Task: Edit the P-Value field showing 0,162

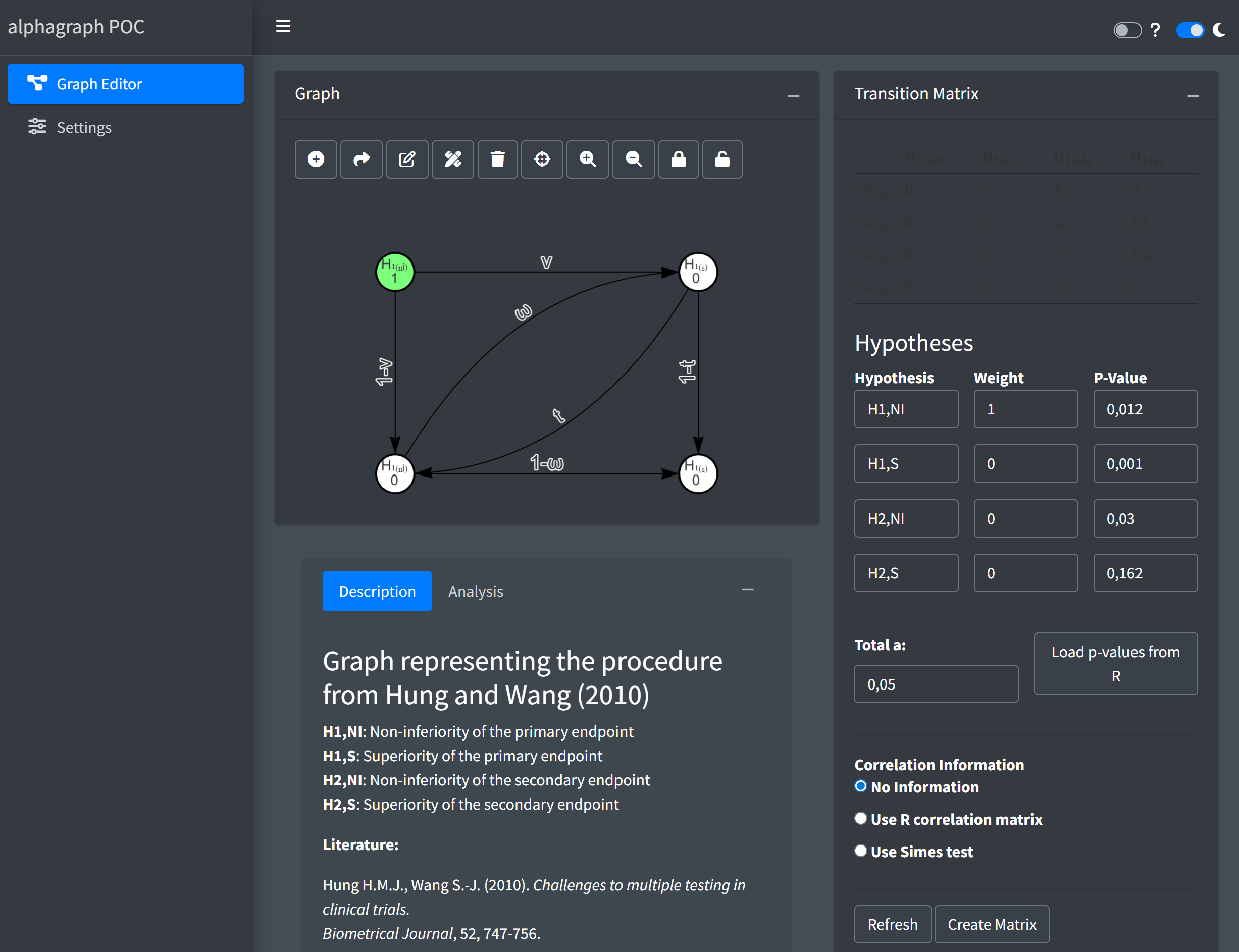Action: 1146,573
